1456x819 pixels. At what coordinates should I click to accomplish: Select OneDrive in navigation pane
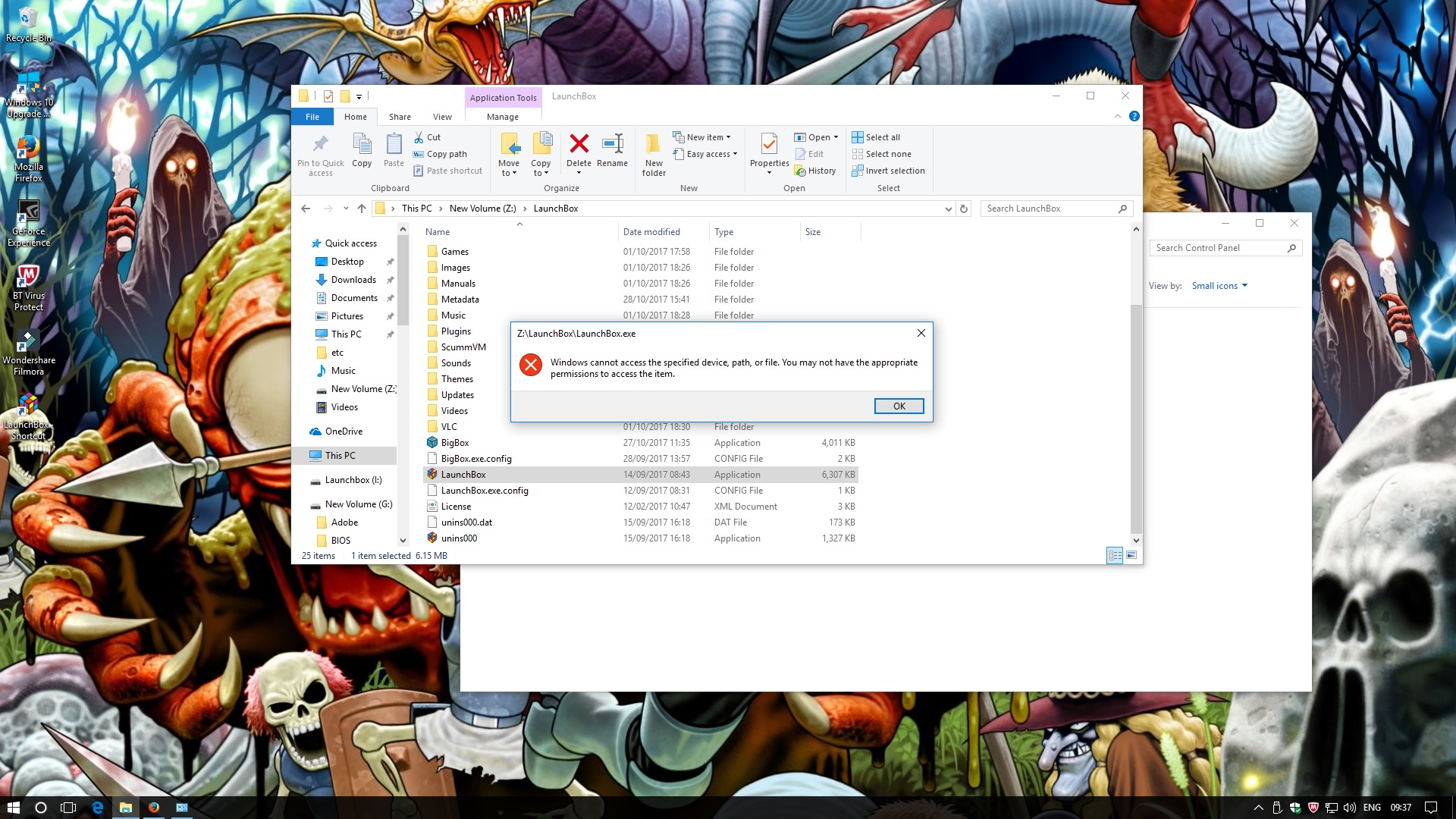344,431
